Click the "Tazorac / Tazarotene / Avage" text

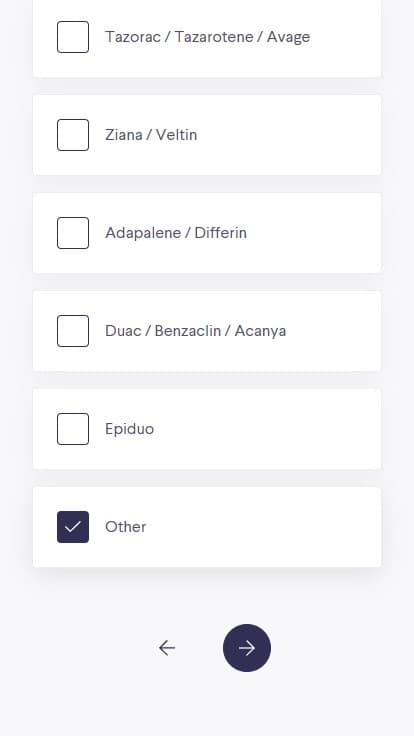[207, 37]
